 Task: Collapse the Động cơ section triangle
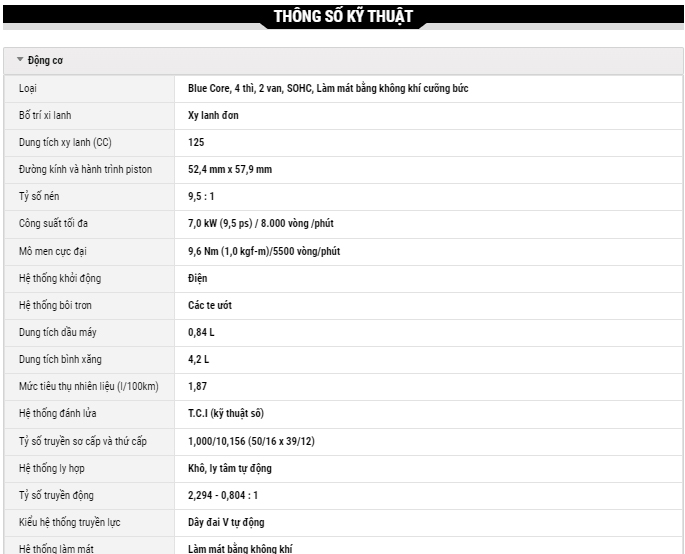[x=20, y=60]
